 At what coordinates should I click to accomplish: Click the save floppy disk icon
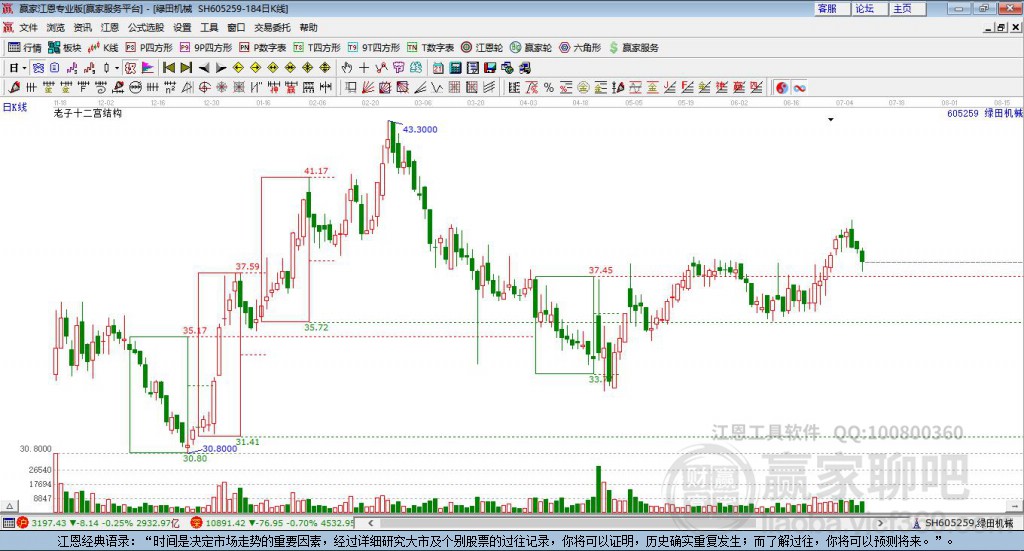[490, 68]
